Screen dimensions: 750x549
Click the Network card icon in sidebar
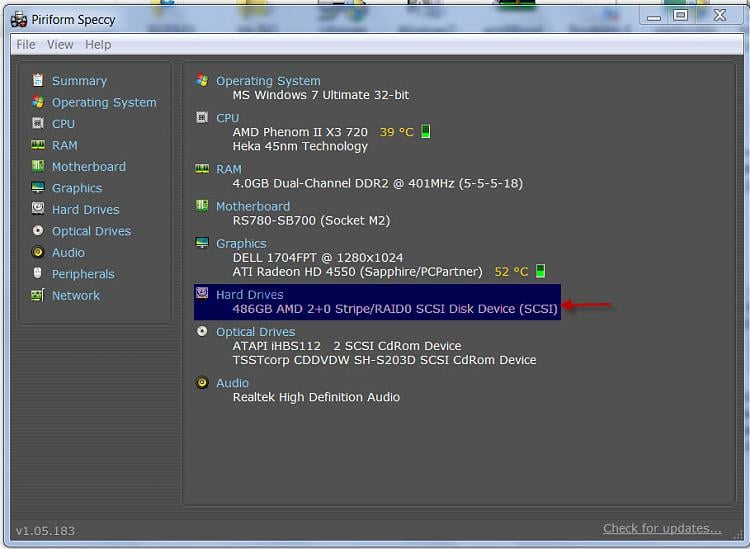pos(38,295)
